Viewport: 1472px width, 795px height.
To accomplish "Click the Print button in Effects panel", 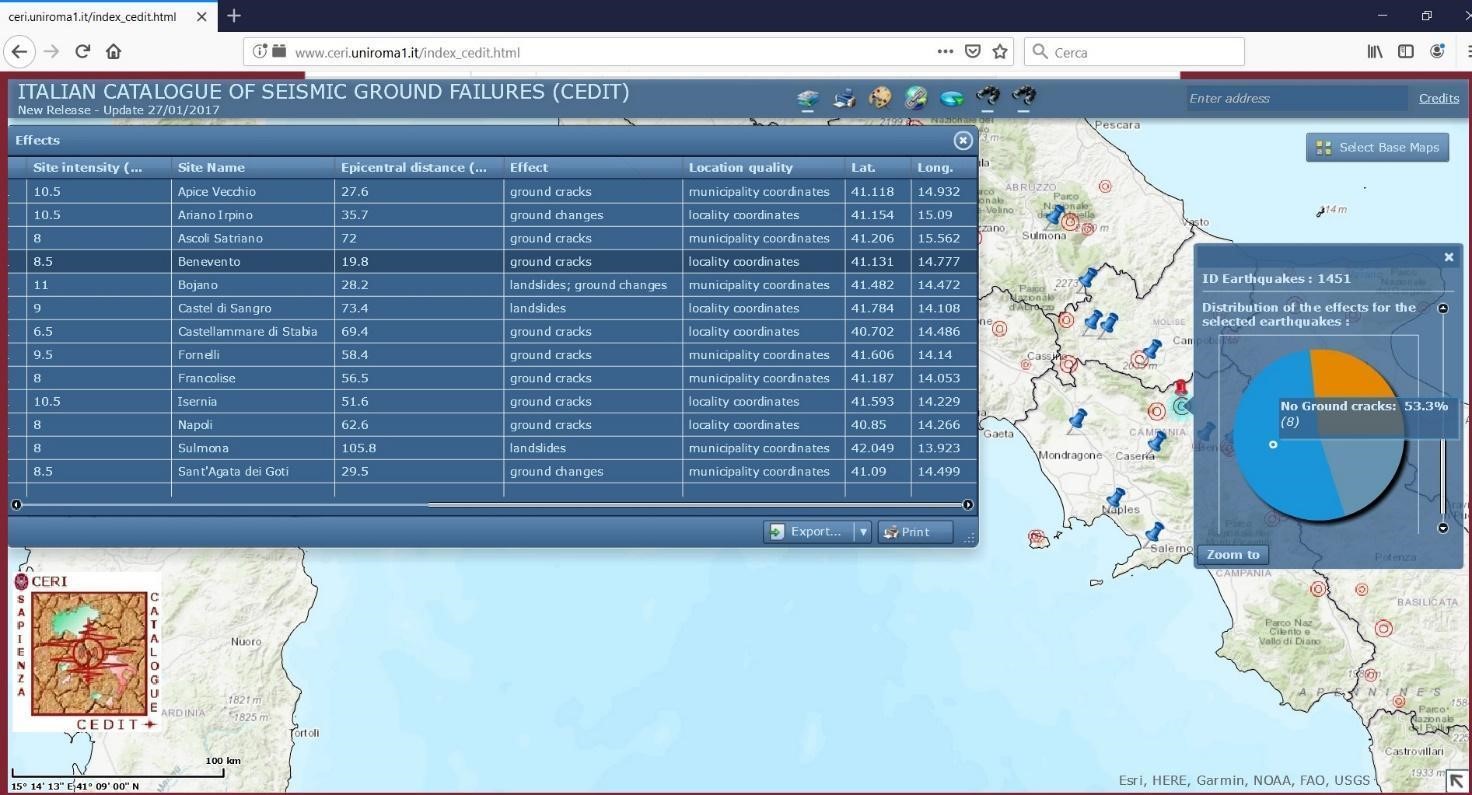I will [915, 532].
